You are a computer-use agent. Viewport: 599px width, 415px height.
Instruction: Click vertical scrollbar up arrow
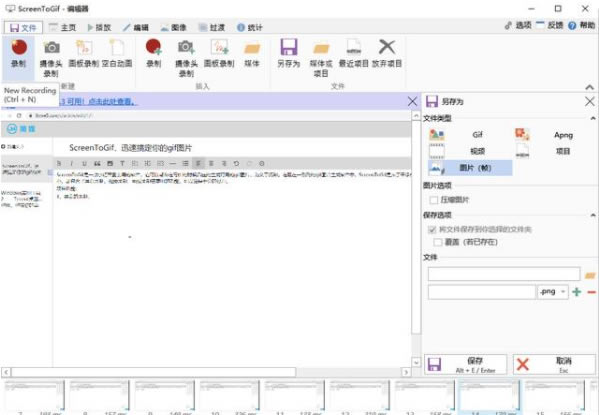(x=416, y=116)
